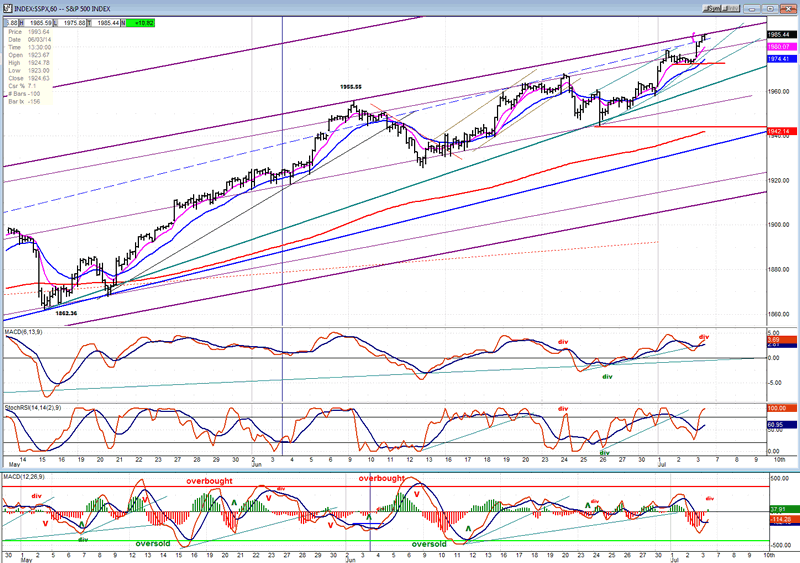Click the 500.00 label on lower MACD axis

[780, 479]
